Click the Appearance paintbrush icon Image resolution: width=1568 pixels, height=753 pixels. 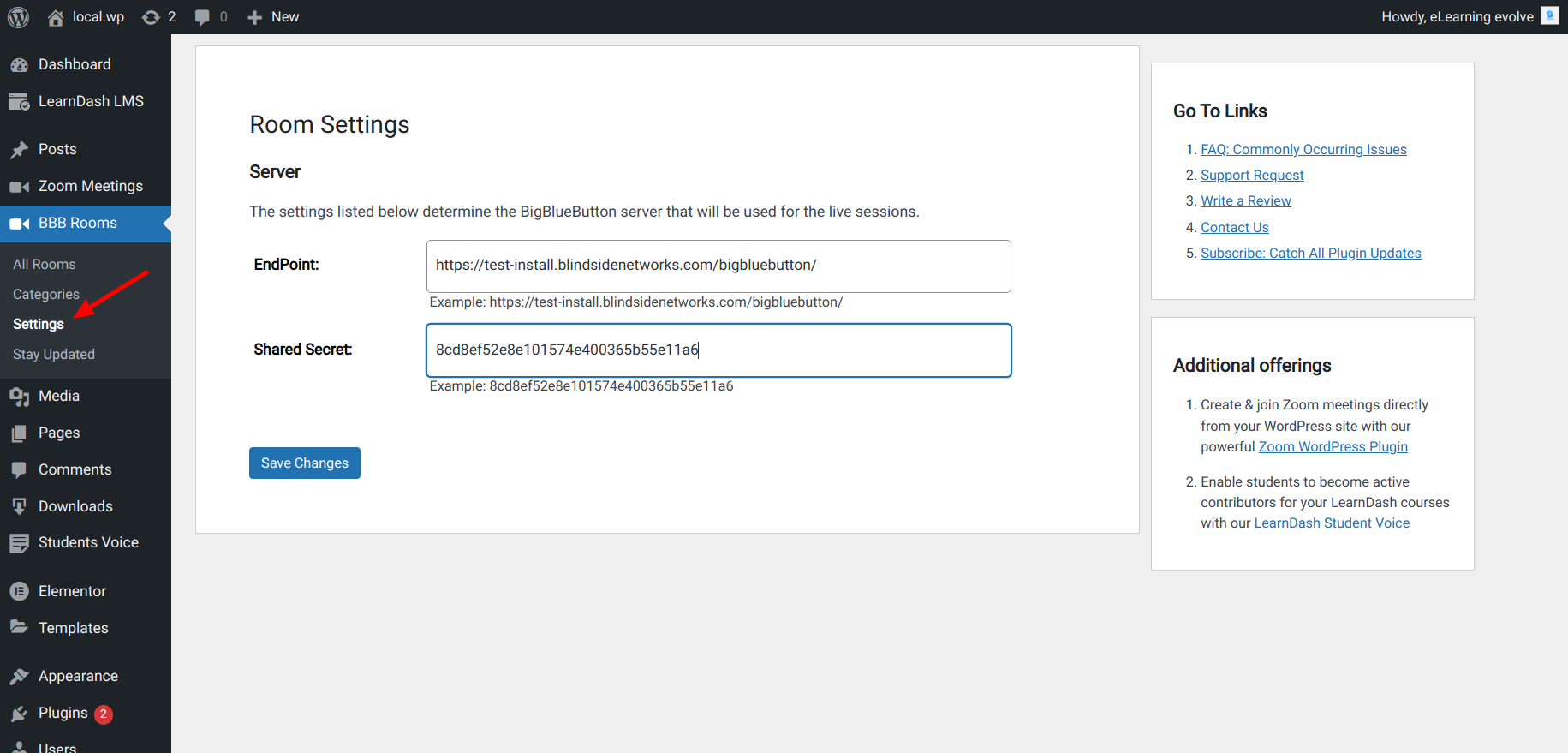[19, 677]
